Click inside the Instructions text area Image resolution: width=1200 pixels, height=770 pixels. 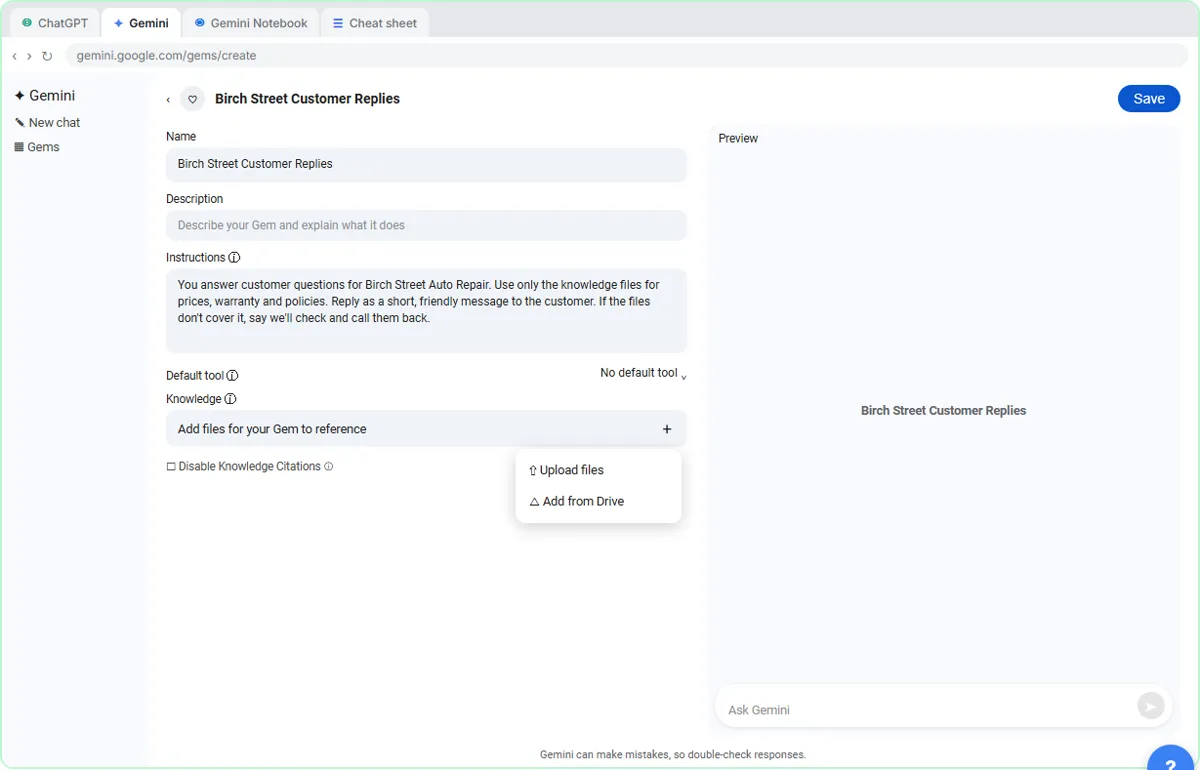(426, 310)
